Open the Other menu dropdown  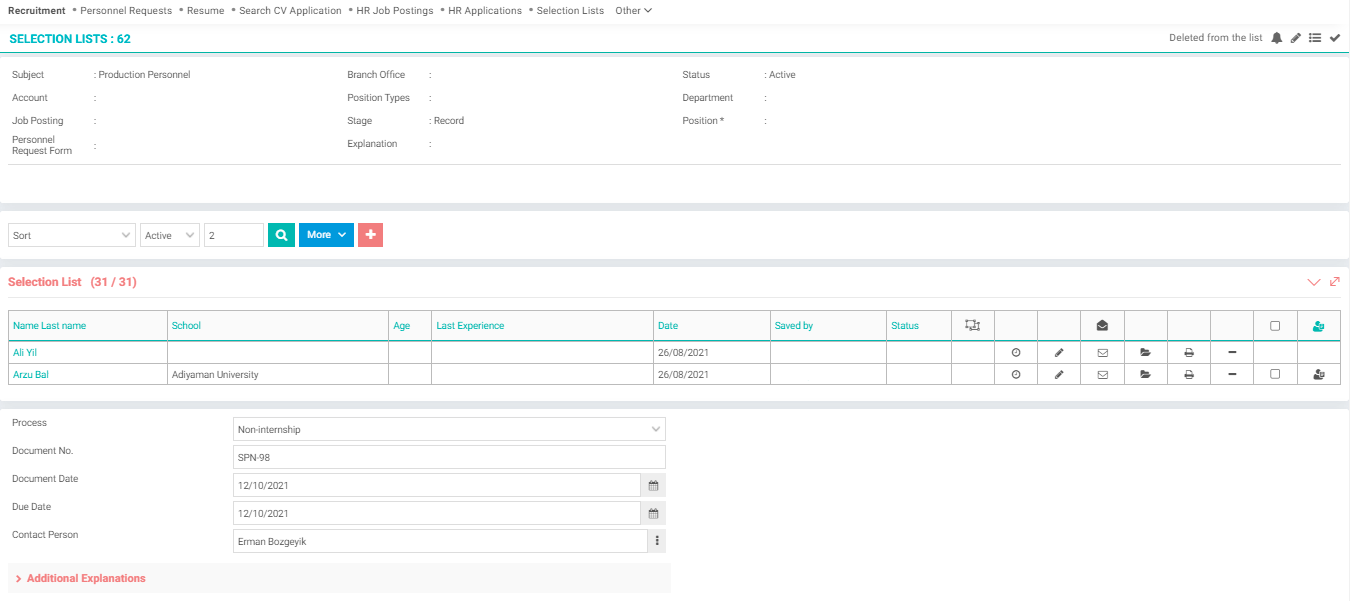[633, 10]
